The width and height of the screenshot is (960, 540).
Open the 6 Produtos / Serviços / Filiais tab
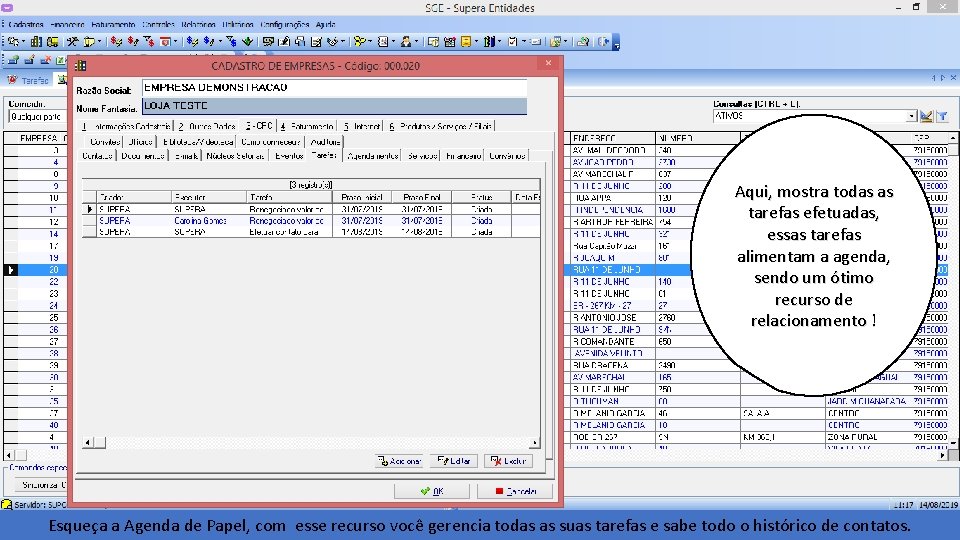[440, 126]
